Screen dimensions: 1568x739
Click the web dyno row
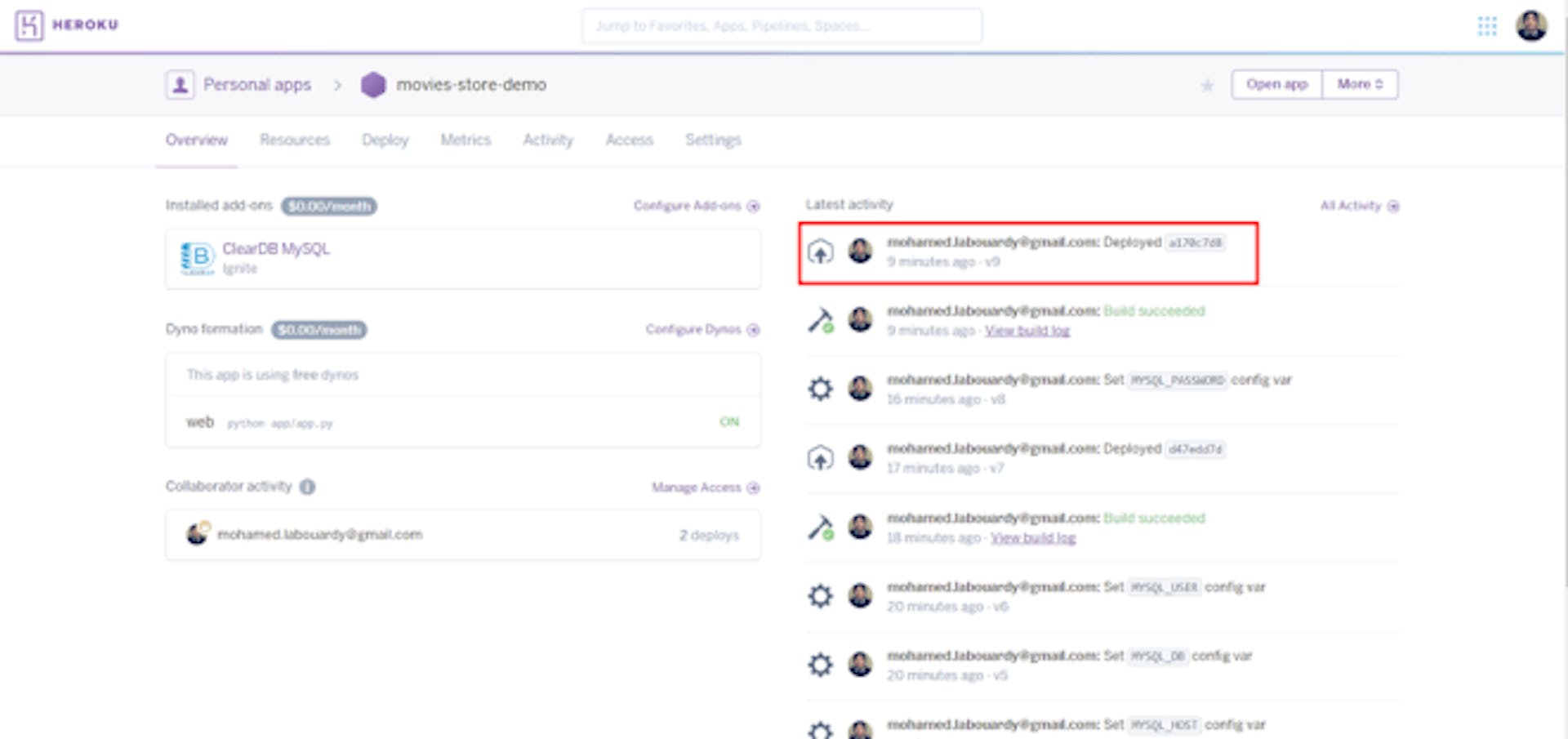point(463,422)
